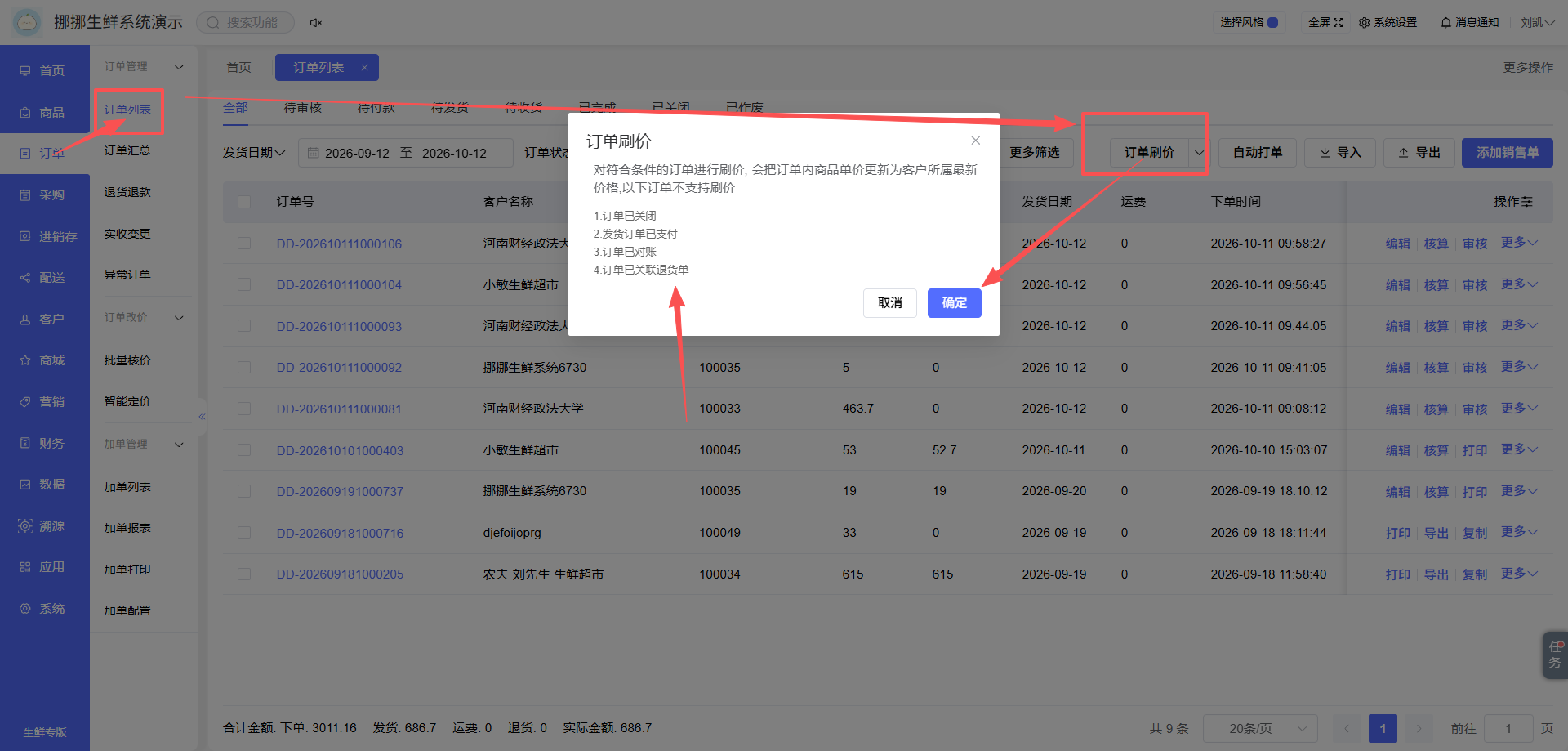Screen dimensions: 1568x751
Task: Toggle 全屏 fullscreen mode
Action: (x=1325, y=23)
